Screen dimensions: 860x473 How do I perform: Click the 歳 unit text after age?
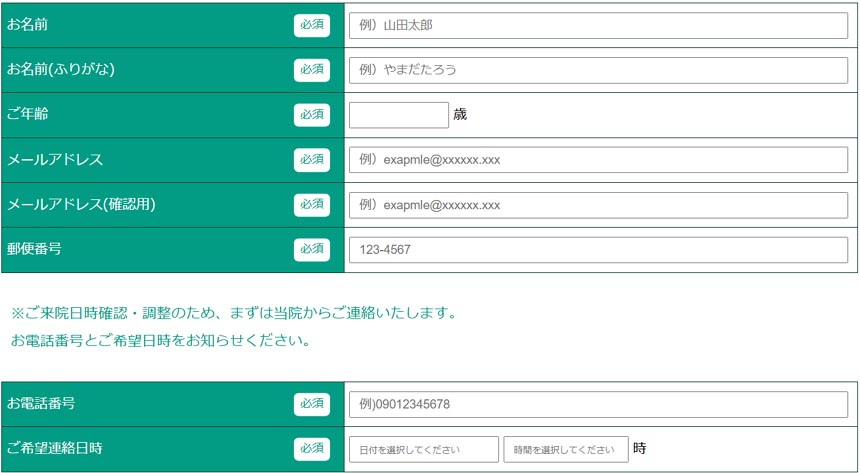pyautogui.click(x=460, y=115)
